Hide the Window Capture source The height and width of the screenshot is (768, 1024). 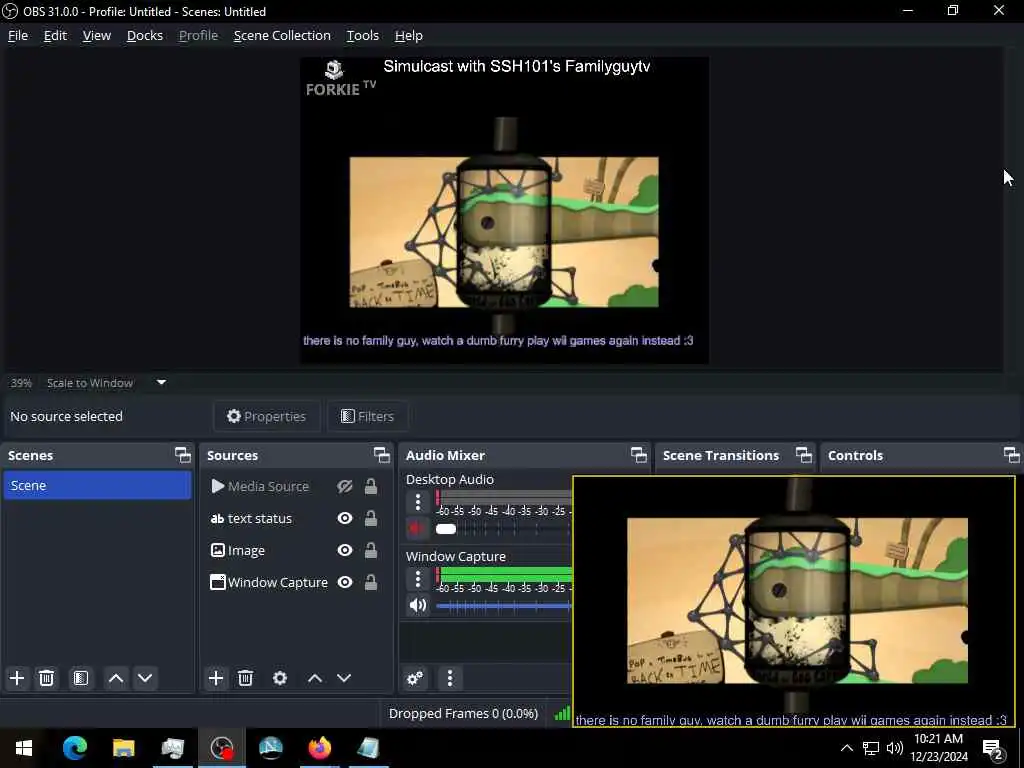[x=345, y=582]
